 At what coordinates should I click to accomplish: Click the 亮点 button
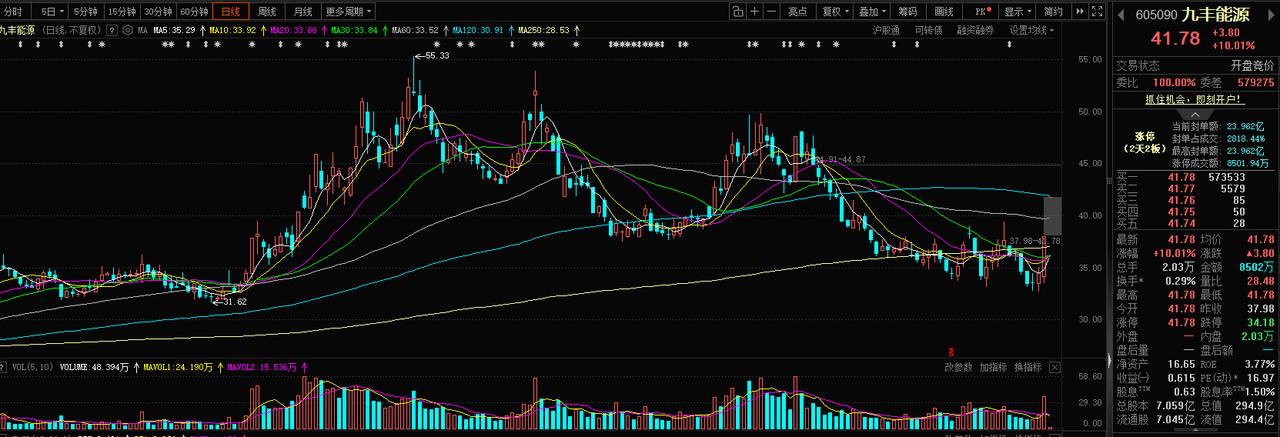(x=797, y=11)
